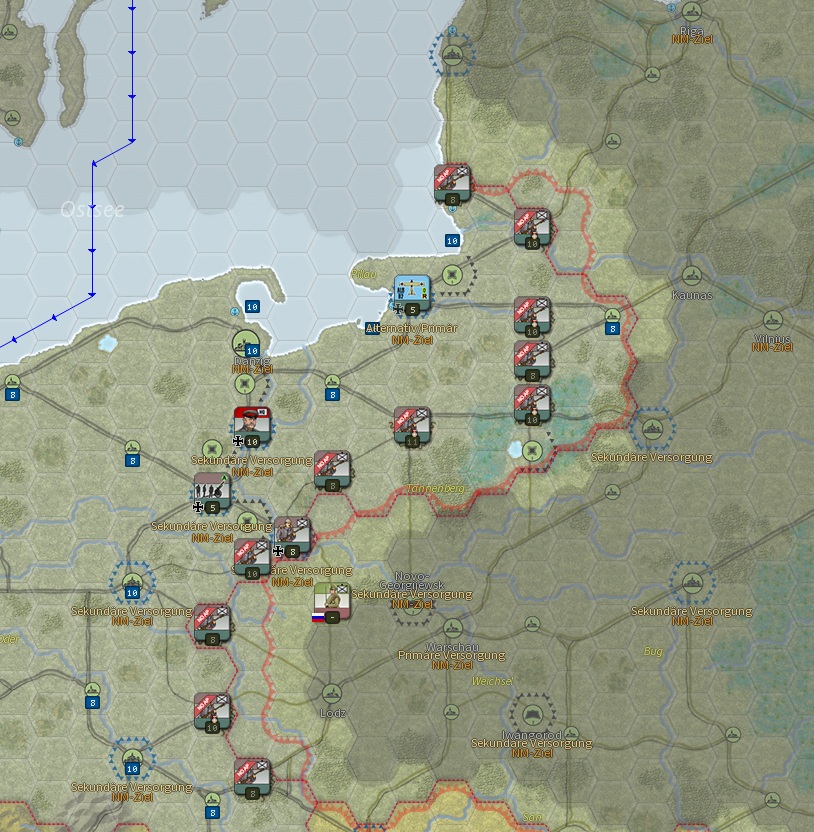Click the town with supply 8 west of Kaunas
Screen dimensions: 814x832
tap(612, 316)
